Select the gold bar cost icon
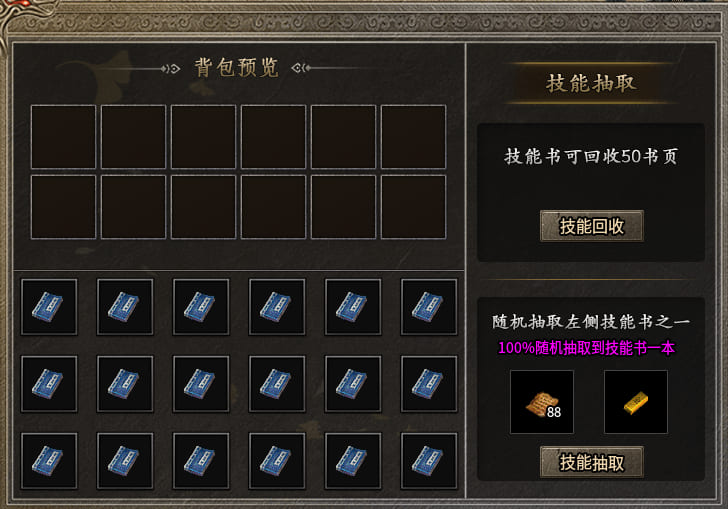 click(x=636, y=402)
